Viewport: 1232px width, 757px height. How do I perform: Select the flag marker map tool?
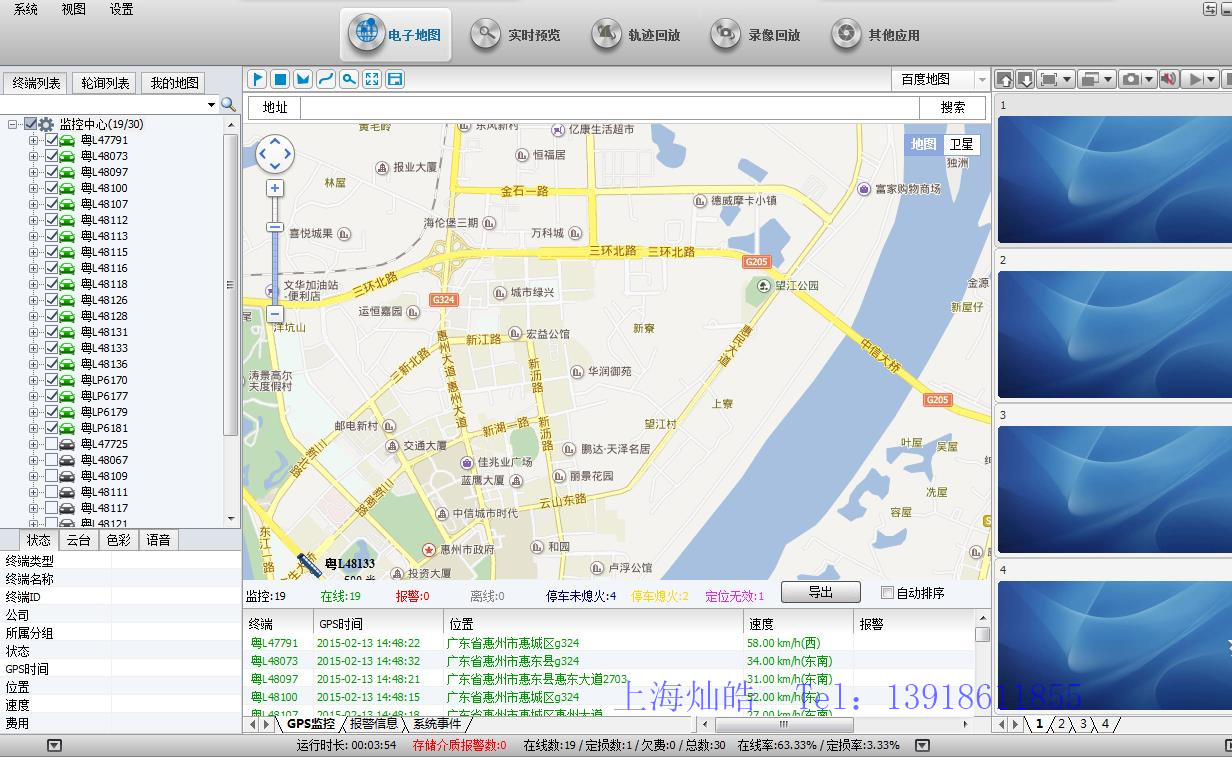[257, 79]
